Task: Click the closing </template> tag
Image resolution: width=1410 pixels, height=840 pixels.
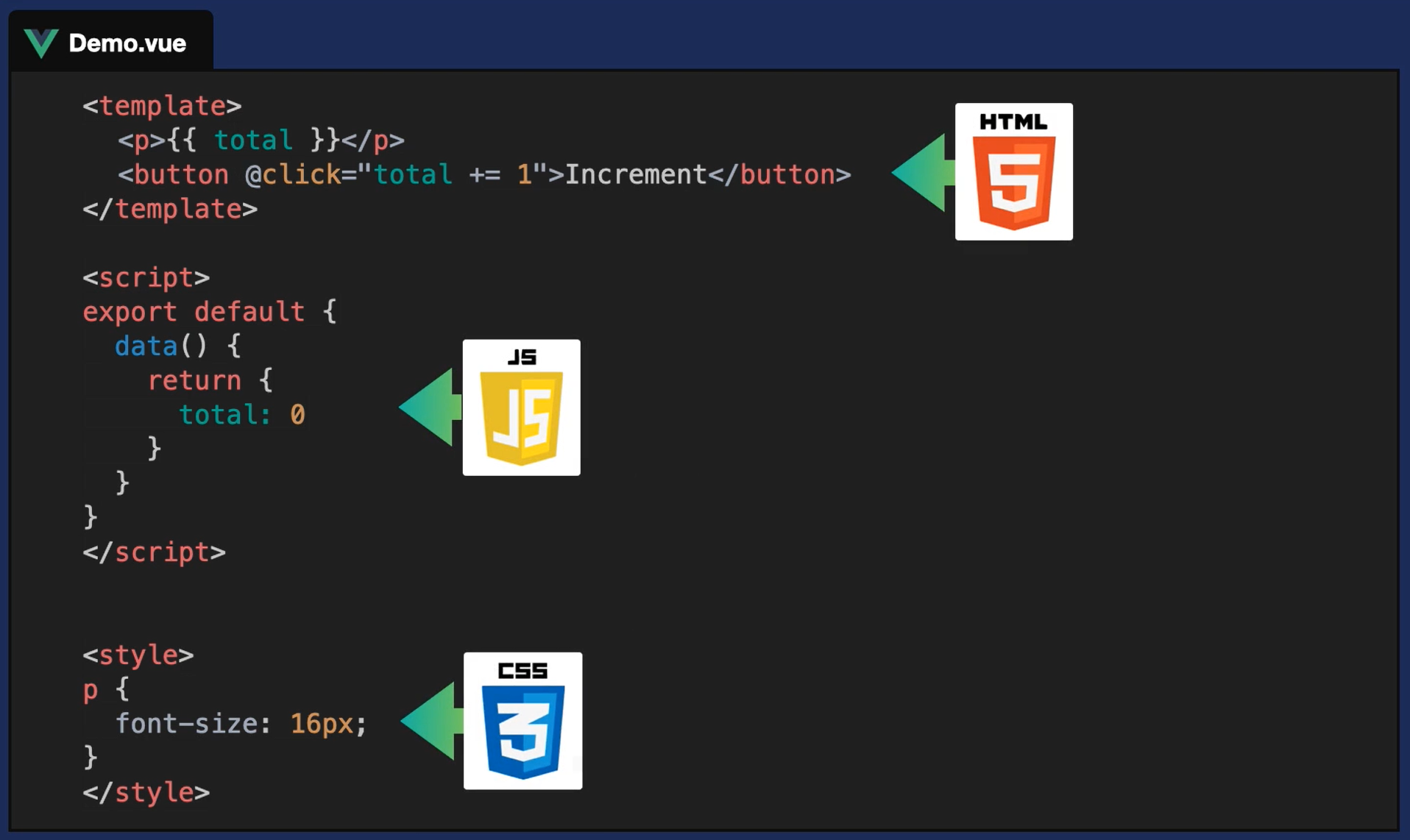Action: coord(170,209)
